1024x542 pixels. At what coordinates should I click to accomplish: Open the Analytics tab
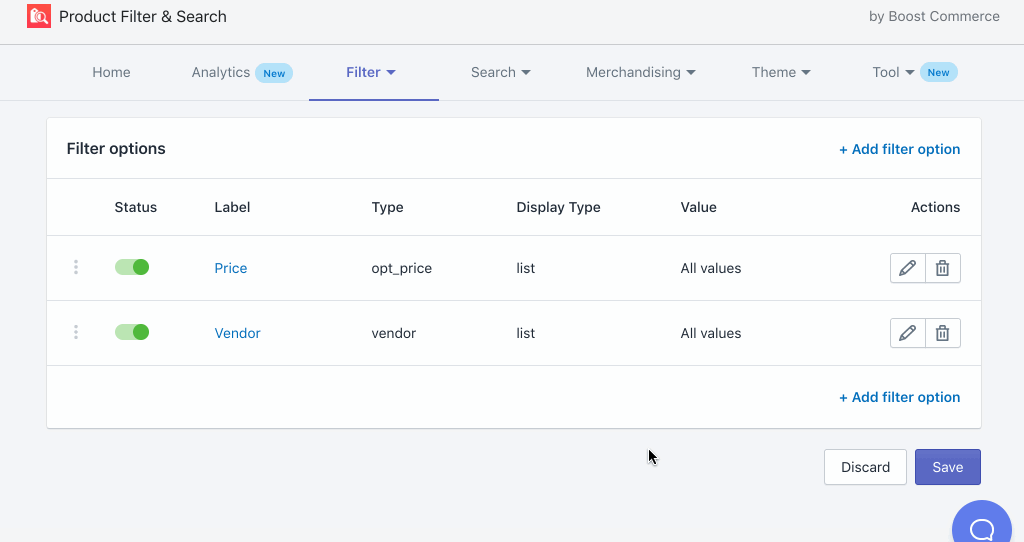pyautogui.click(x=221, y=72)
